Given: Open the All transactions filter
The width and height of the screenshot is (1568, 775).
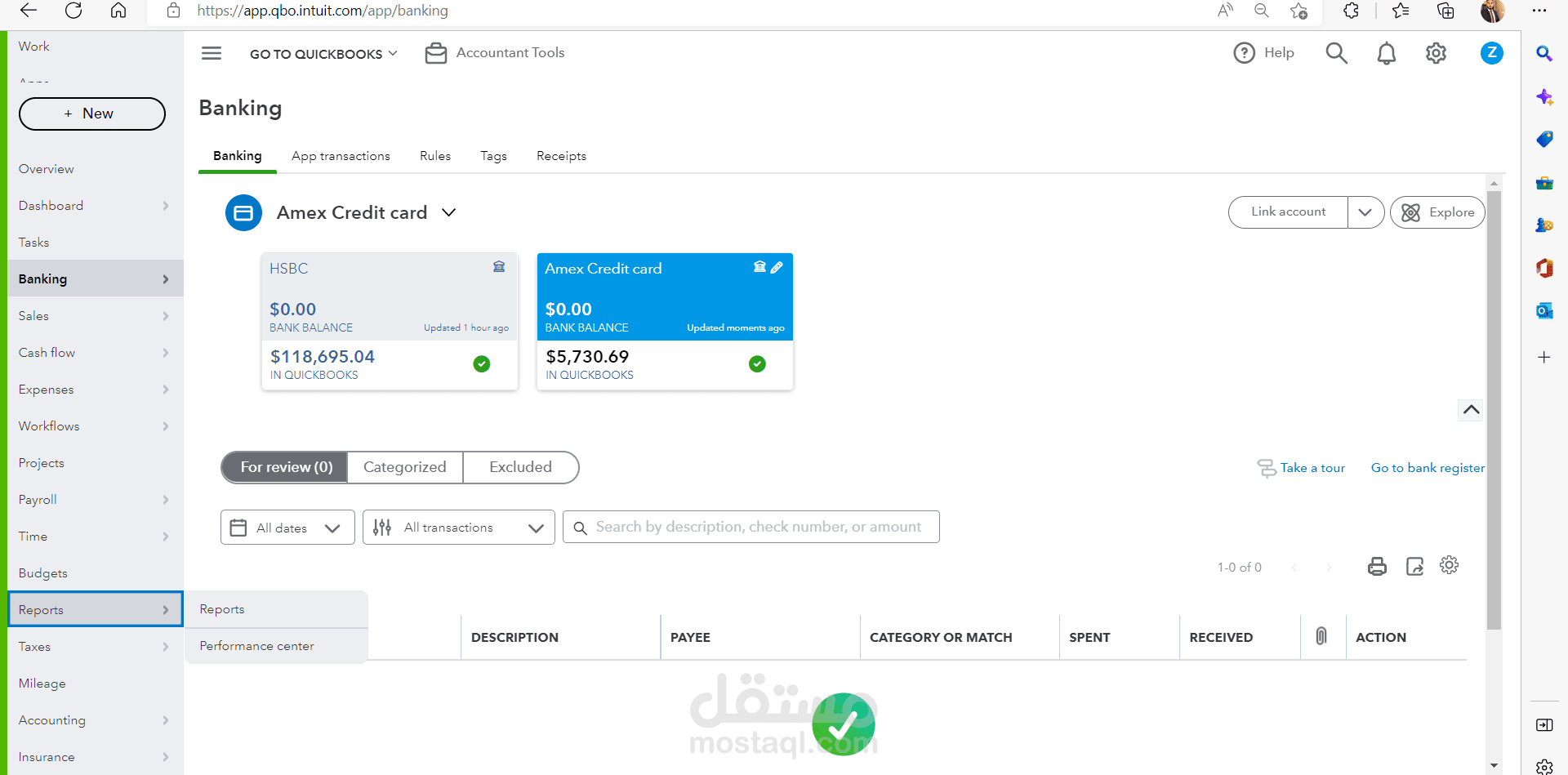Looking at the screenshot, I should tap(459, 528).
